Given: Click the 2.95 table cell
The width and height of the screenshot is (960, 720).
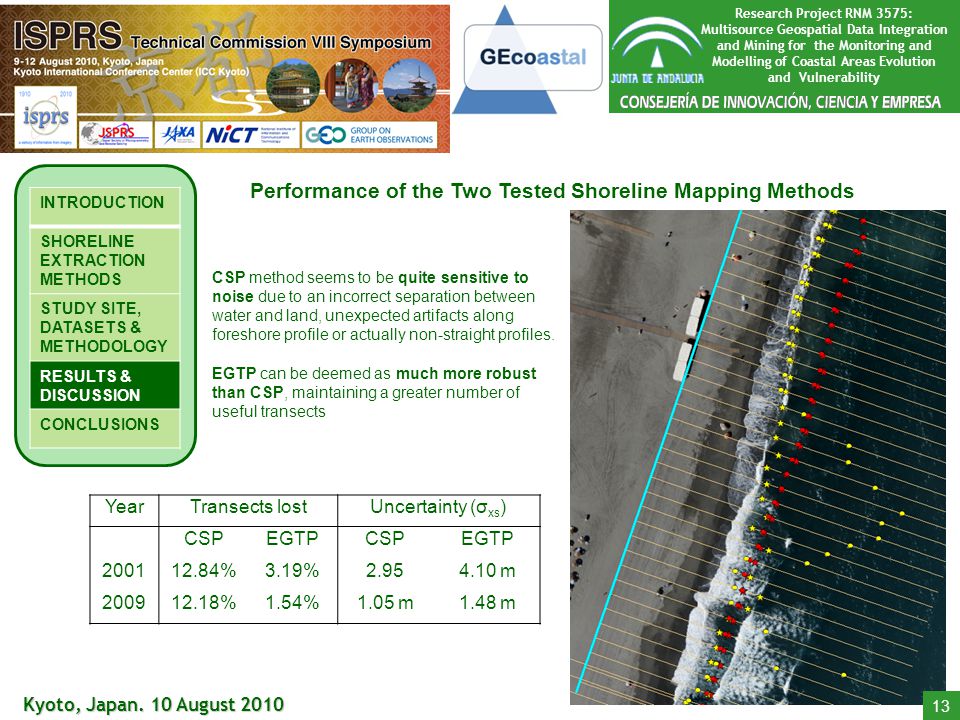Looking at the screenshot, I should [x=384, y=571].
